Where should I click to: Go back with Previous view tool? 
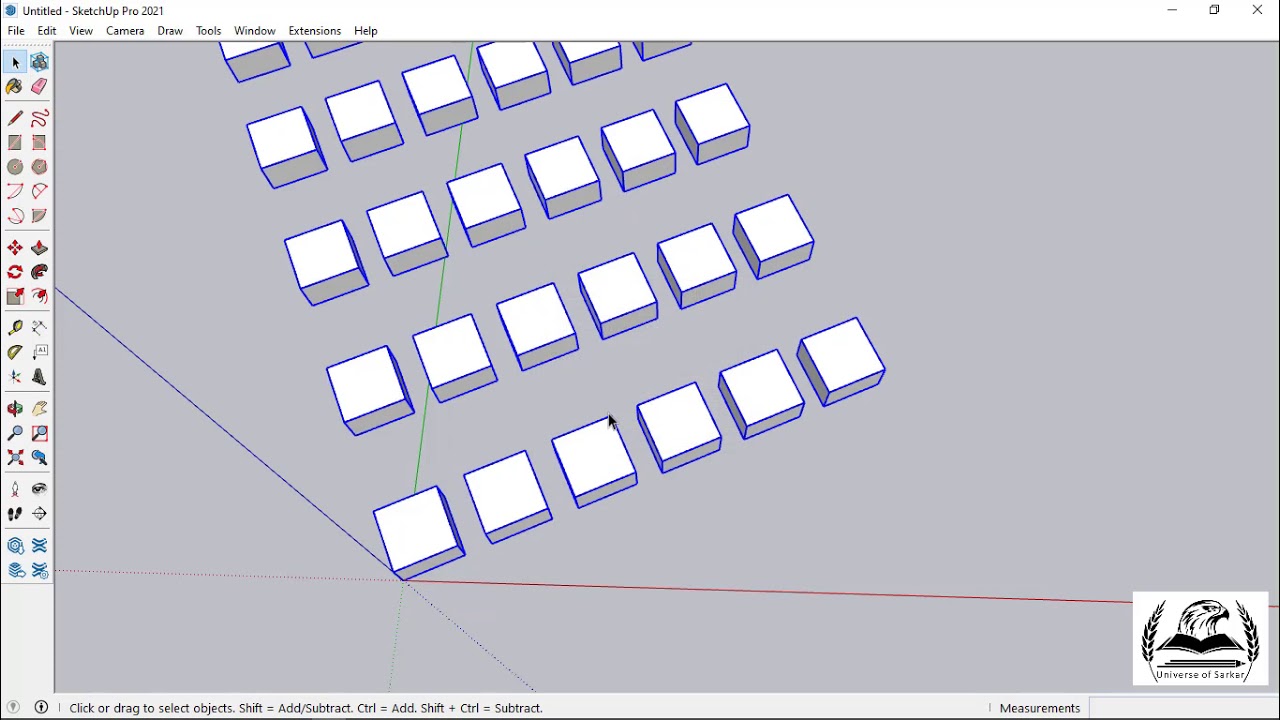[39, 457]
